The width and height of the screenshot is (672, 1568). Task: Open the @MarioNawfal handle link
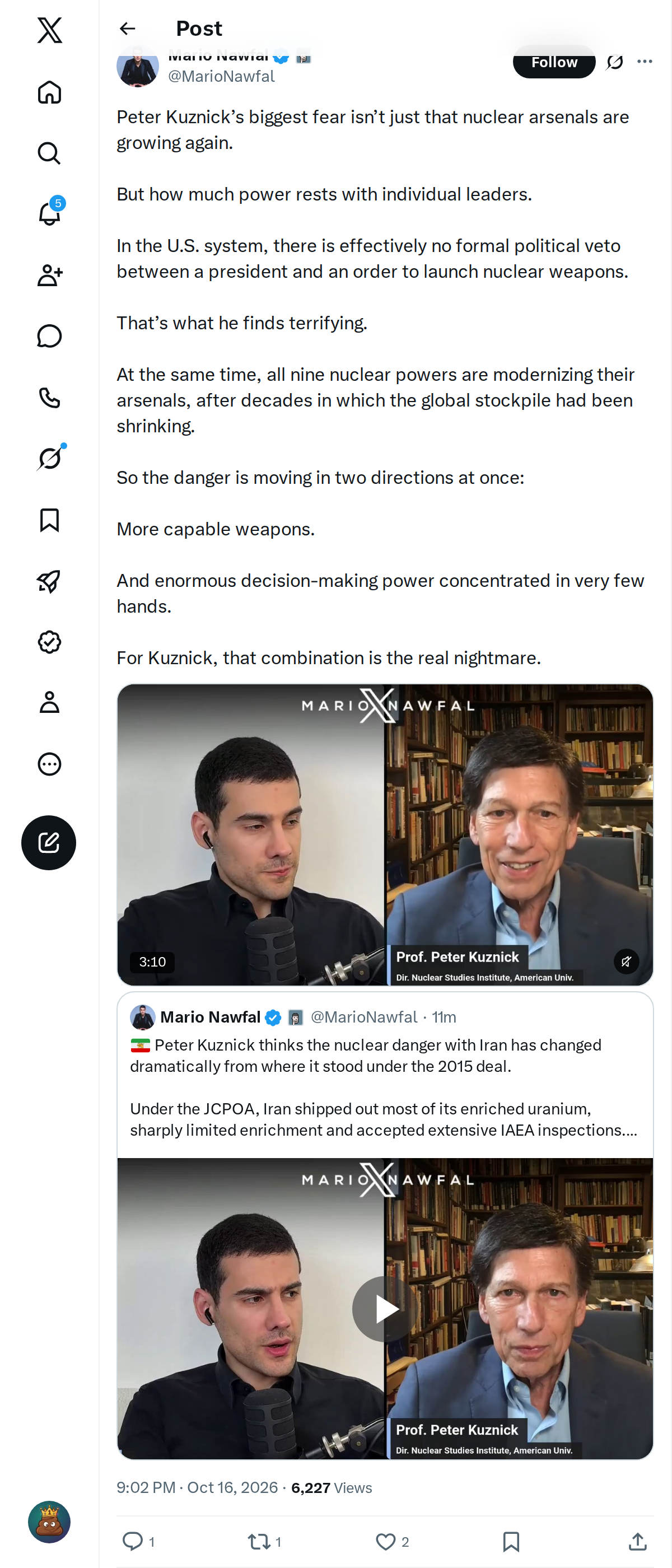point(222,77)
